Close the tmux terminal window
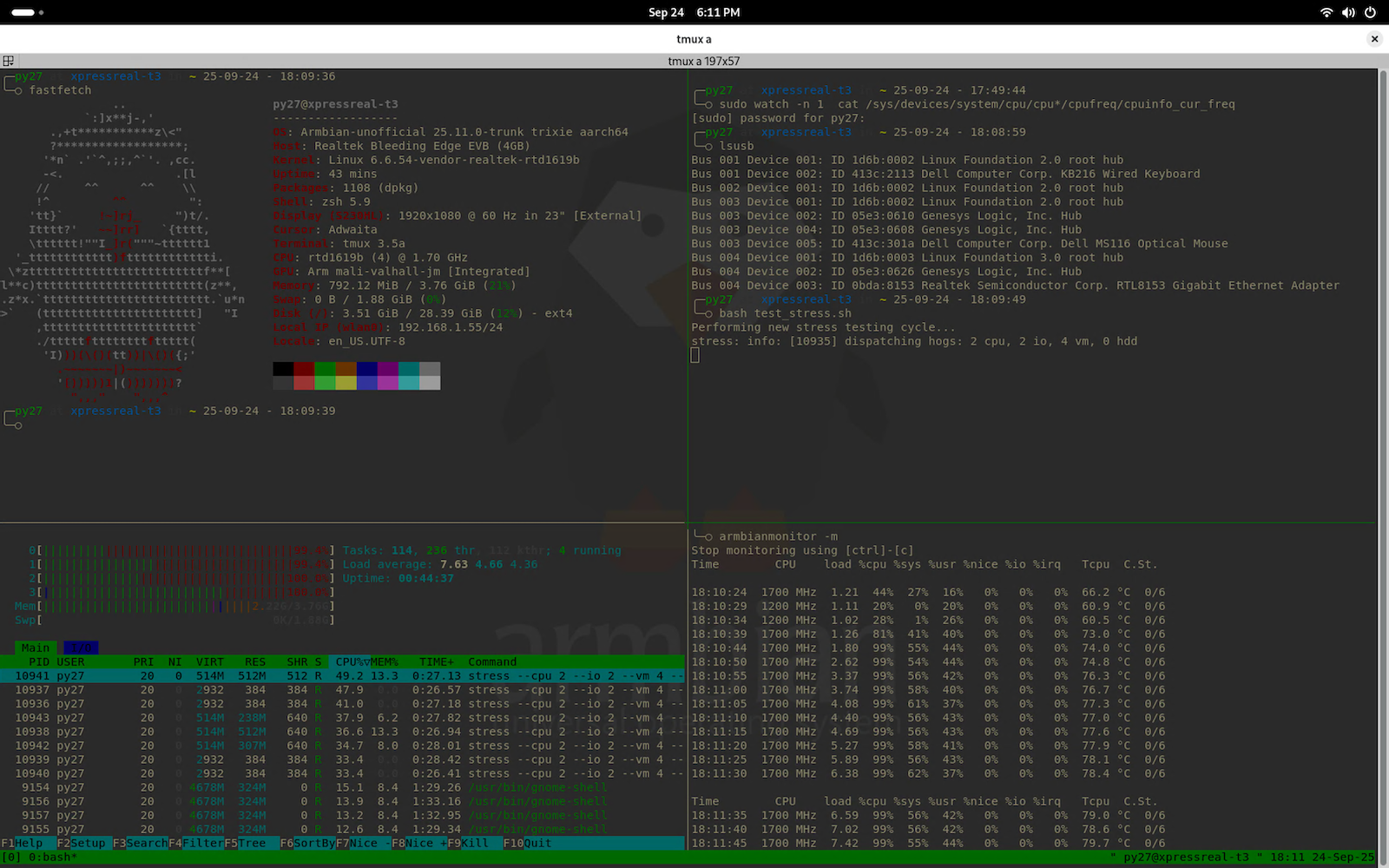1389x868 pixels. (1374, 39)
